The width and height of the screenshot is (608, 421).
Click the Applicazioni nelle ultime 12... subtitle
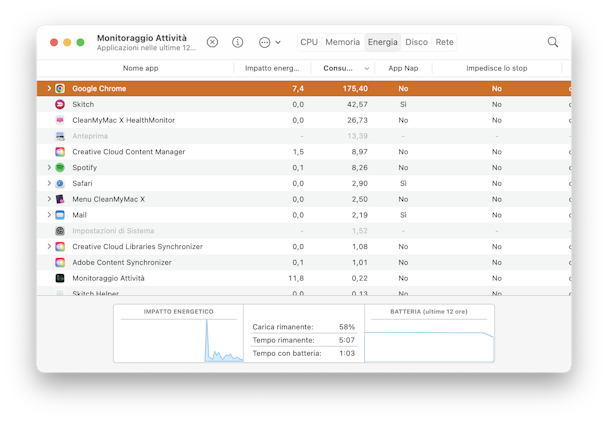tap(146, 48)
